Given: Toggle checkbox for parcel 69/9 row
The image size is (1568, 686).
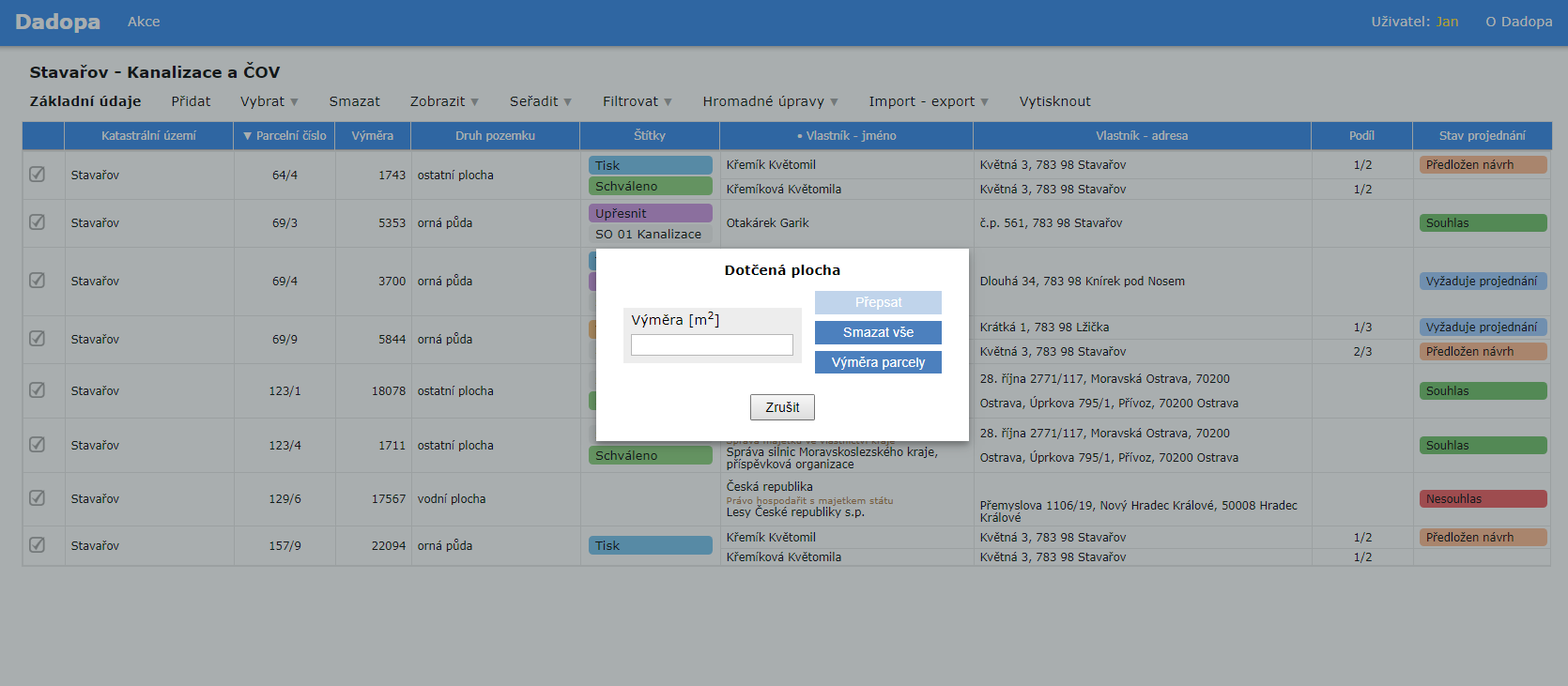Looking at the screenshot, I should [38, 339].
